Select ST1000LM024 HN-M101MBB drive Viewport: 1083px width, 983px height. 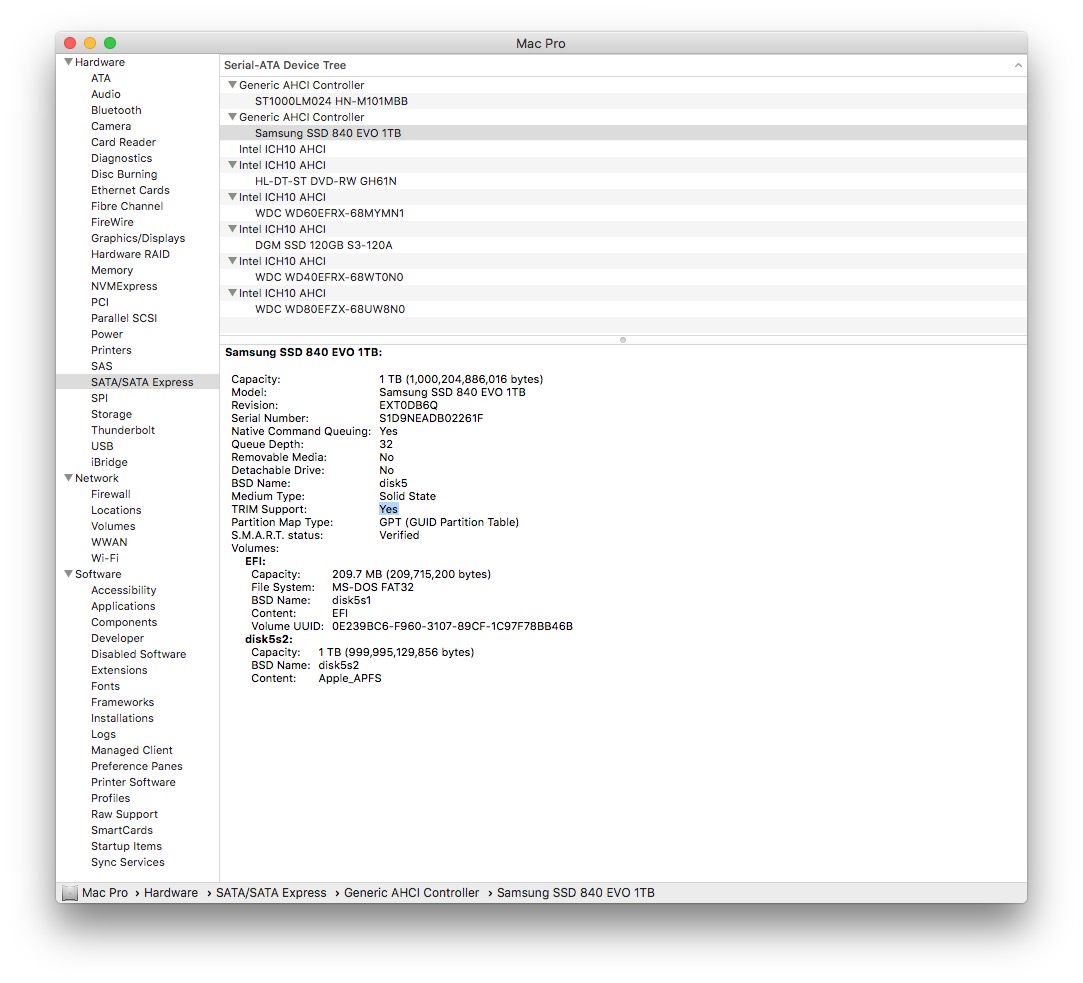coord(623,101)
